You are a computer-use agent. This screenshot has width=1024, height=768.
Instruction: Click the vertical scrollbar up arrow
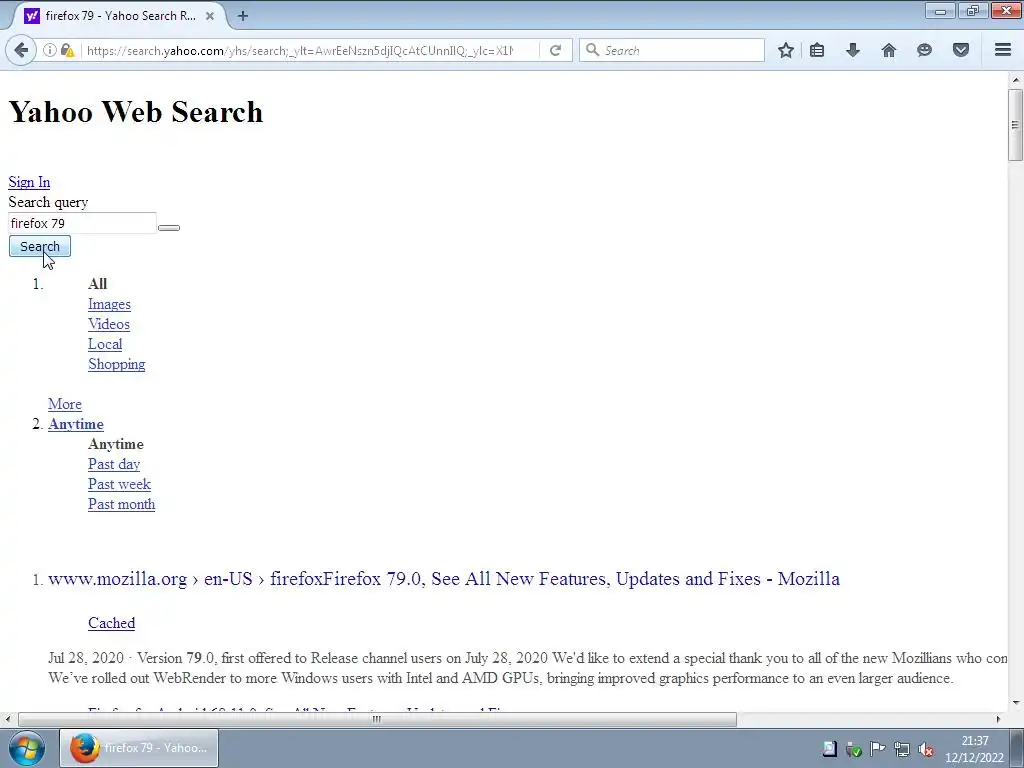1015,80
